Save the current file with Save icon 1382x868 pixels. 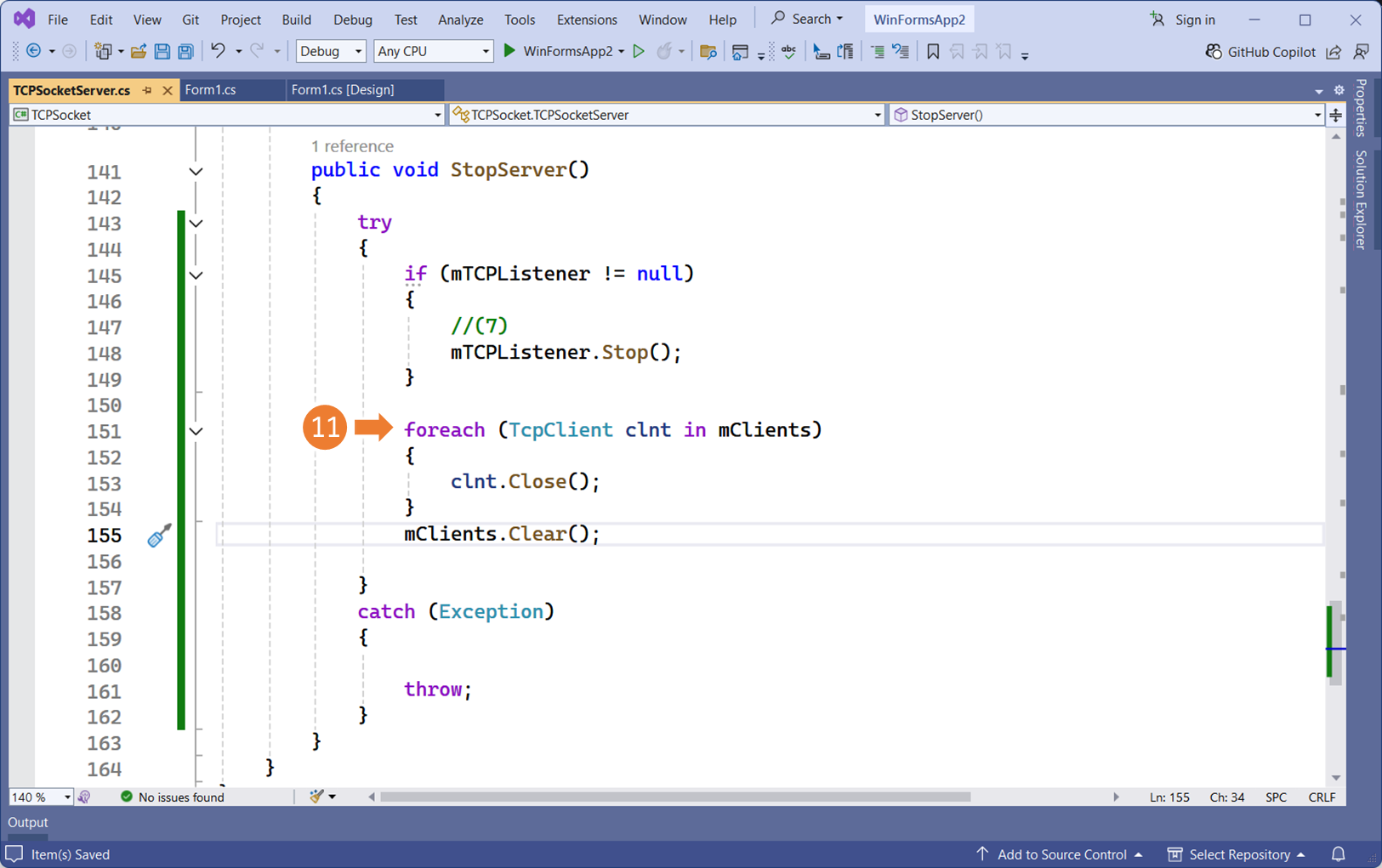[x=162, y=51]
